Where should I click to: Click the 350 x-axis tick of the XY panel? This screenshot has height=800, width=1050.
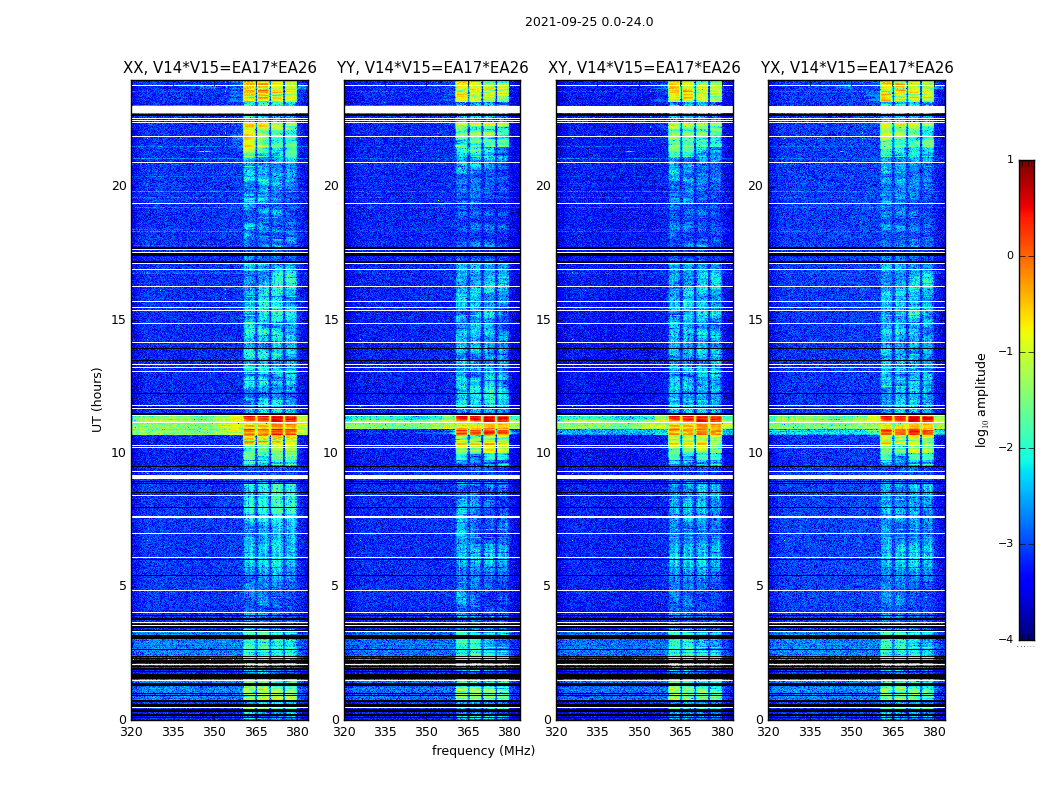coord(639,732)
